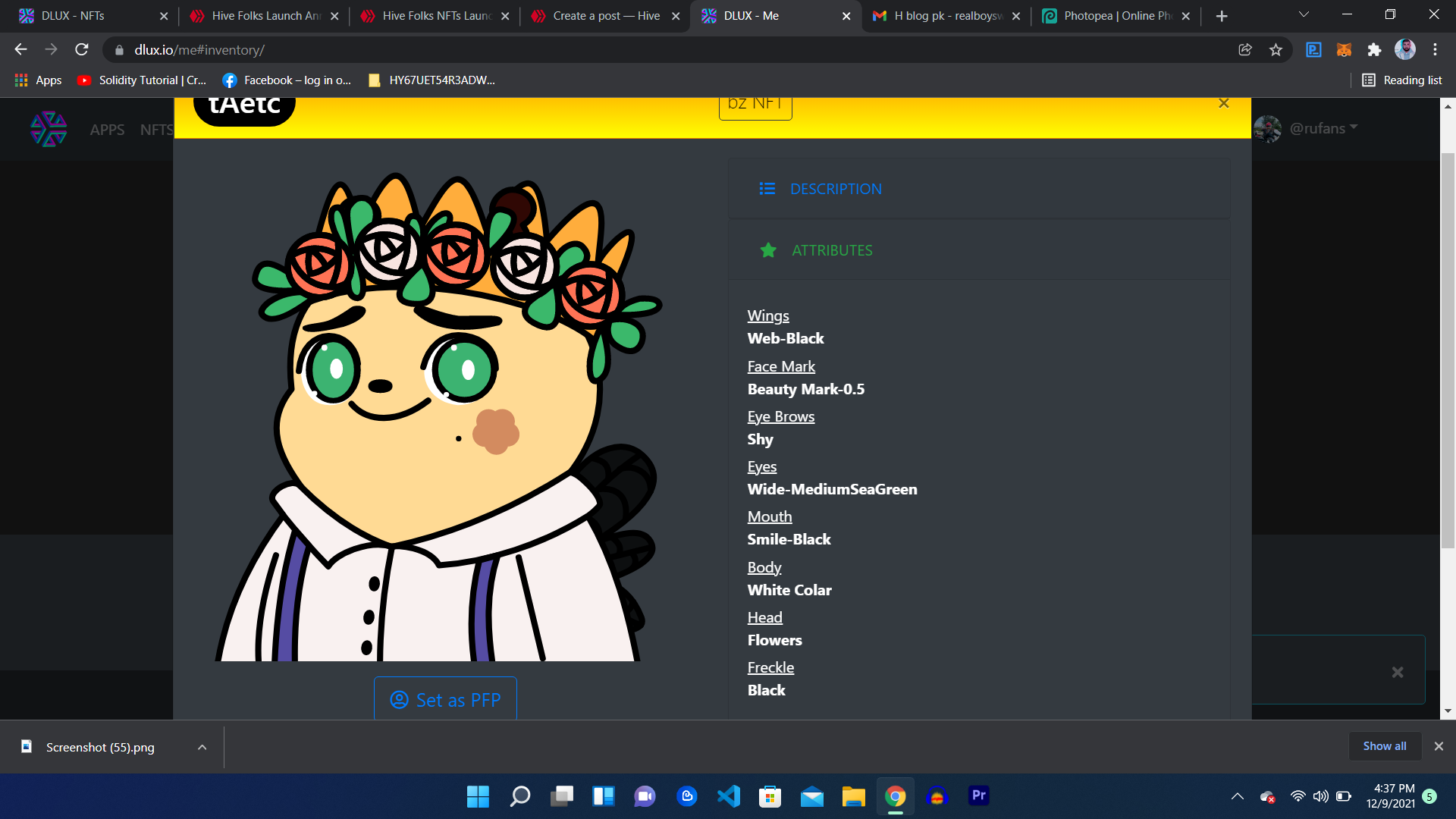This screenshot has width=1456, height=819.
Task: Click the Face Mark attribute label
Action: click(781, 366)
